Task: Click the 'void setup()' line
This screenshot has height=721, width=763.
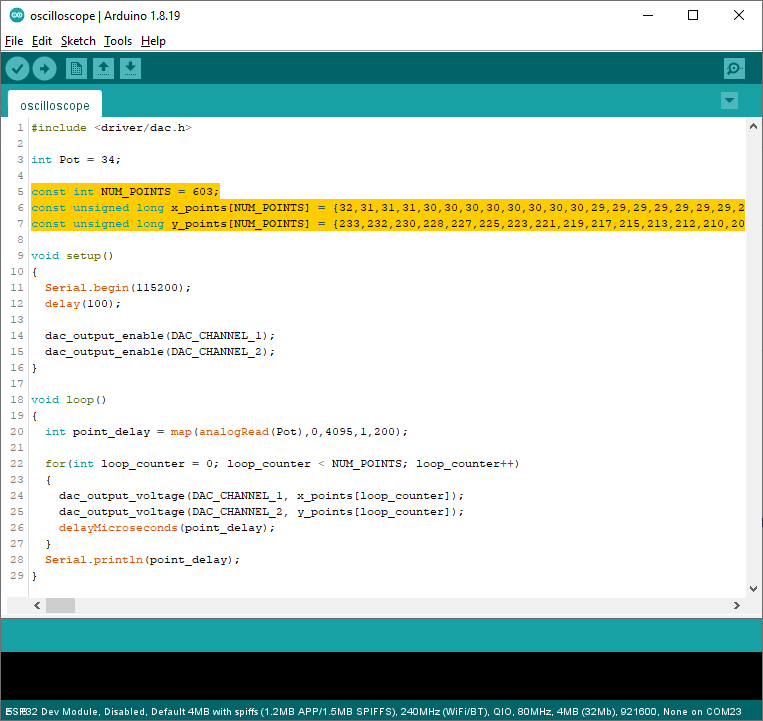Action: pyautogui.click(x=72, y=256)
